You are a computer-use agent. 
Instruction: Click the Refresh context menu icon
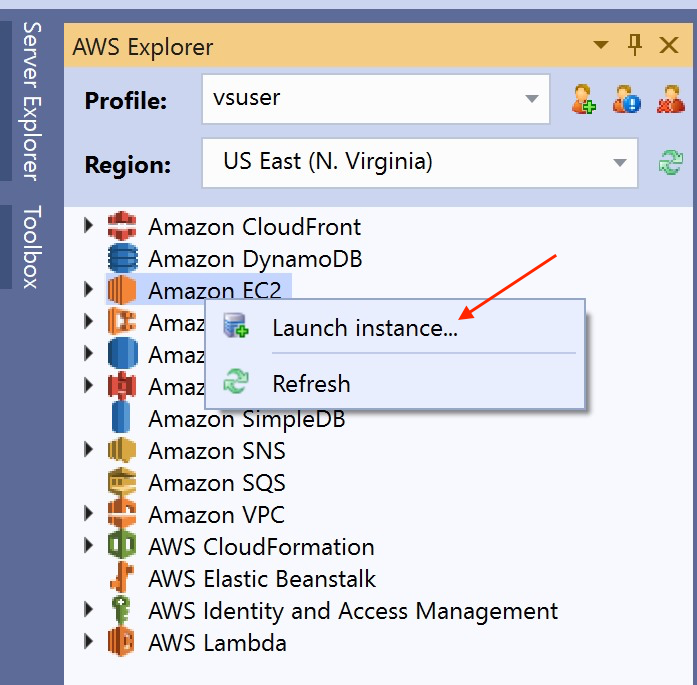pos(236,382)
